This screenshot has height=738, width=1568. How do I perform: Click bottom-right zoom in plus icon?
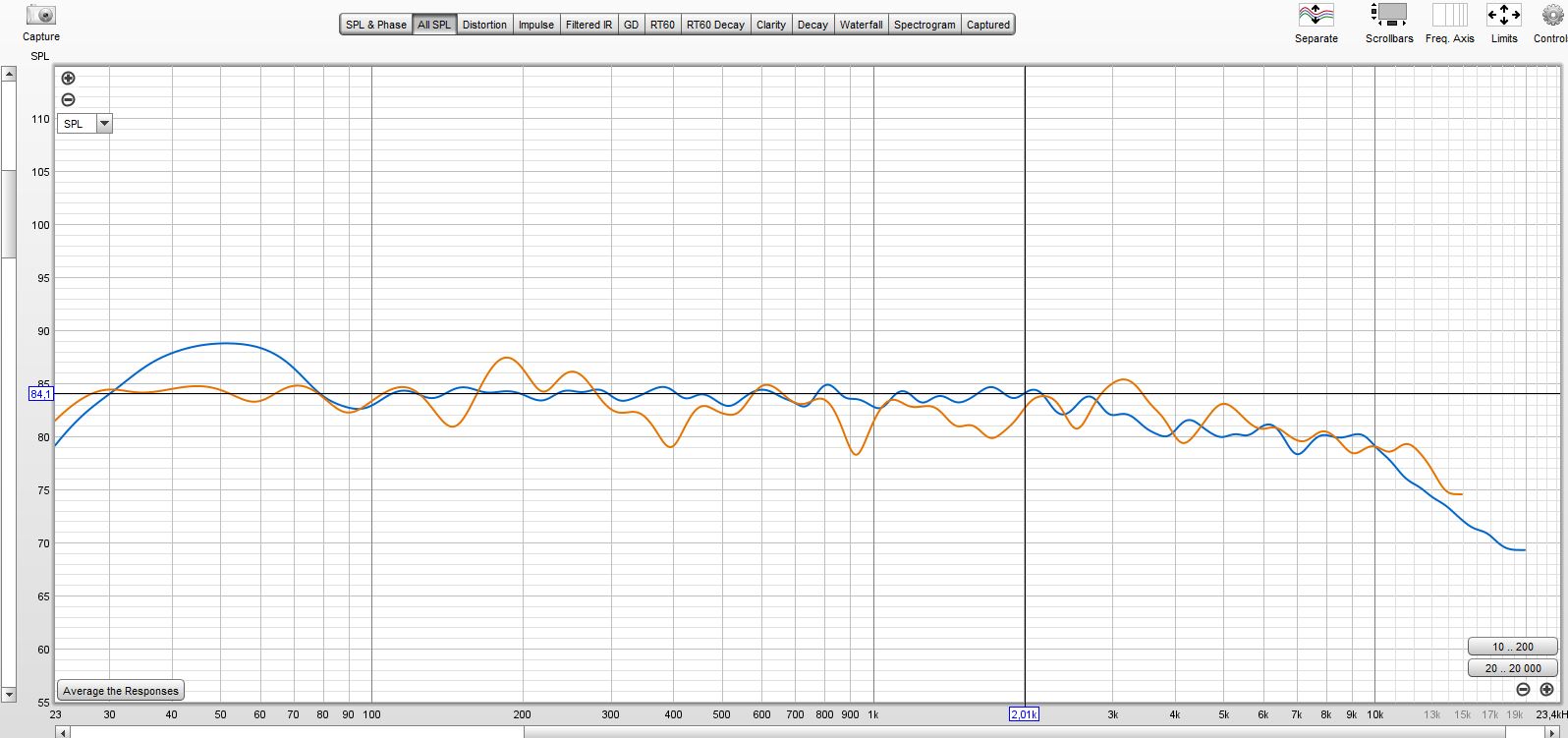(x=1546, y=689)
